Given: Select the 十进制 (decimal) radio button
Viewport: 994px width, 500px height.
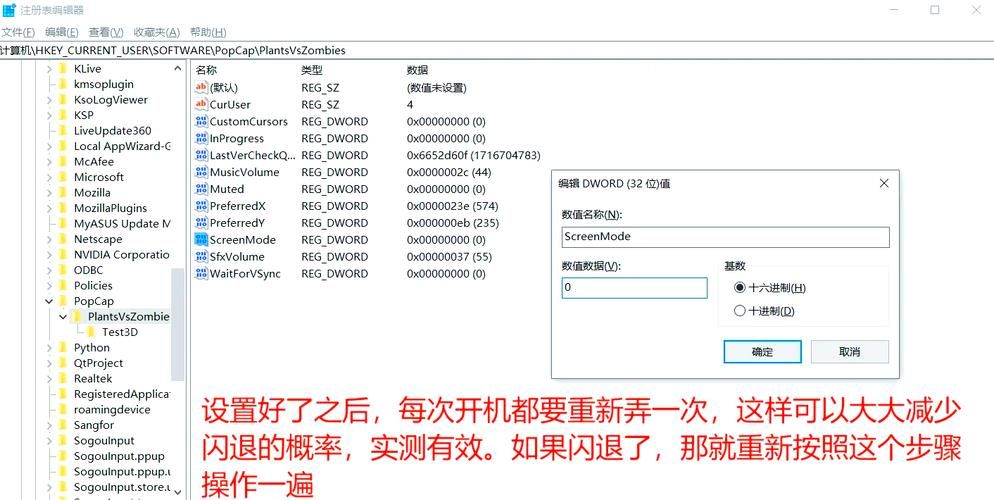Looking at the screenshot, I should click(739, 311).
